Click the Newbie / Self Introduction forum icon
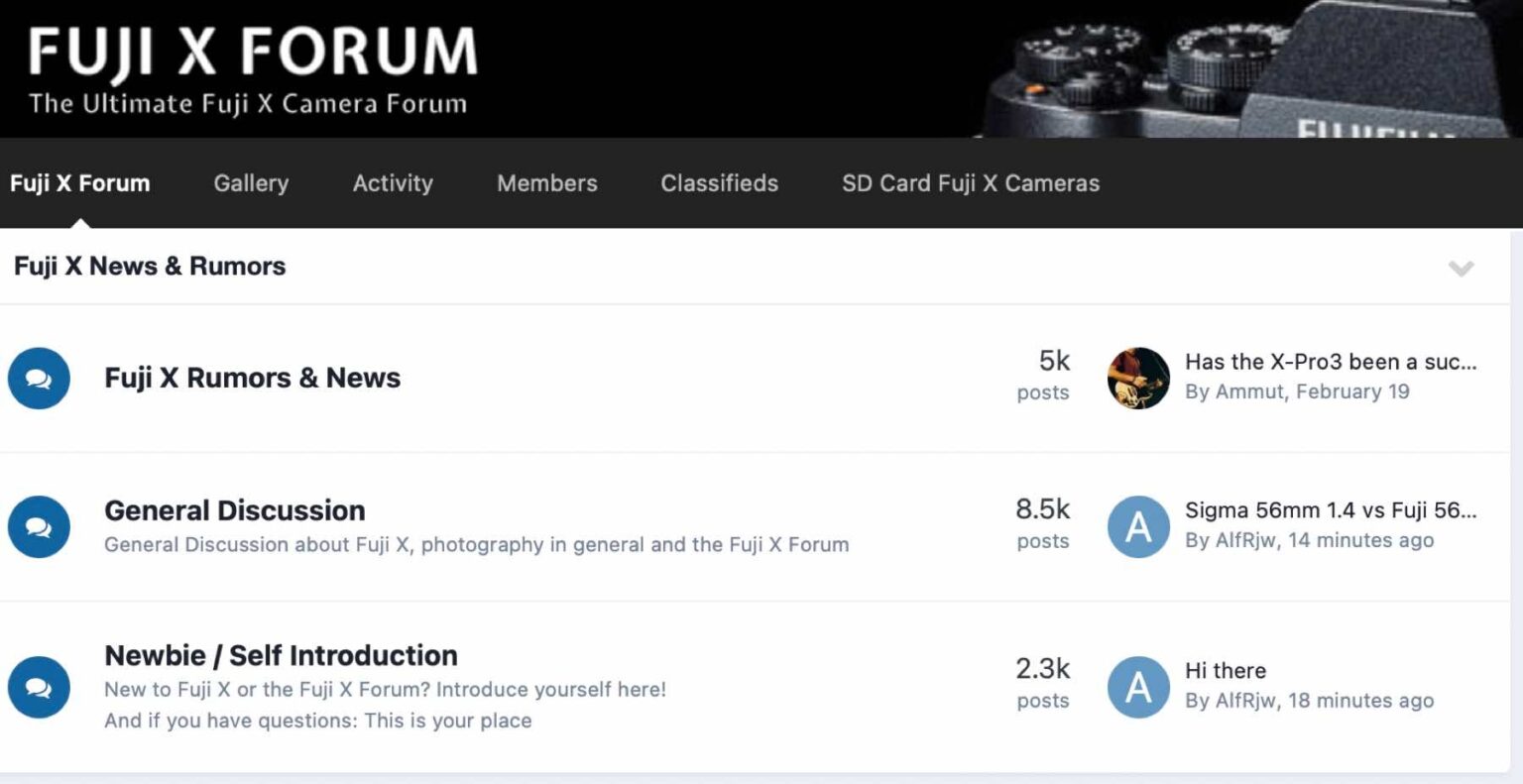 (39, 687)
